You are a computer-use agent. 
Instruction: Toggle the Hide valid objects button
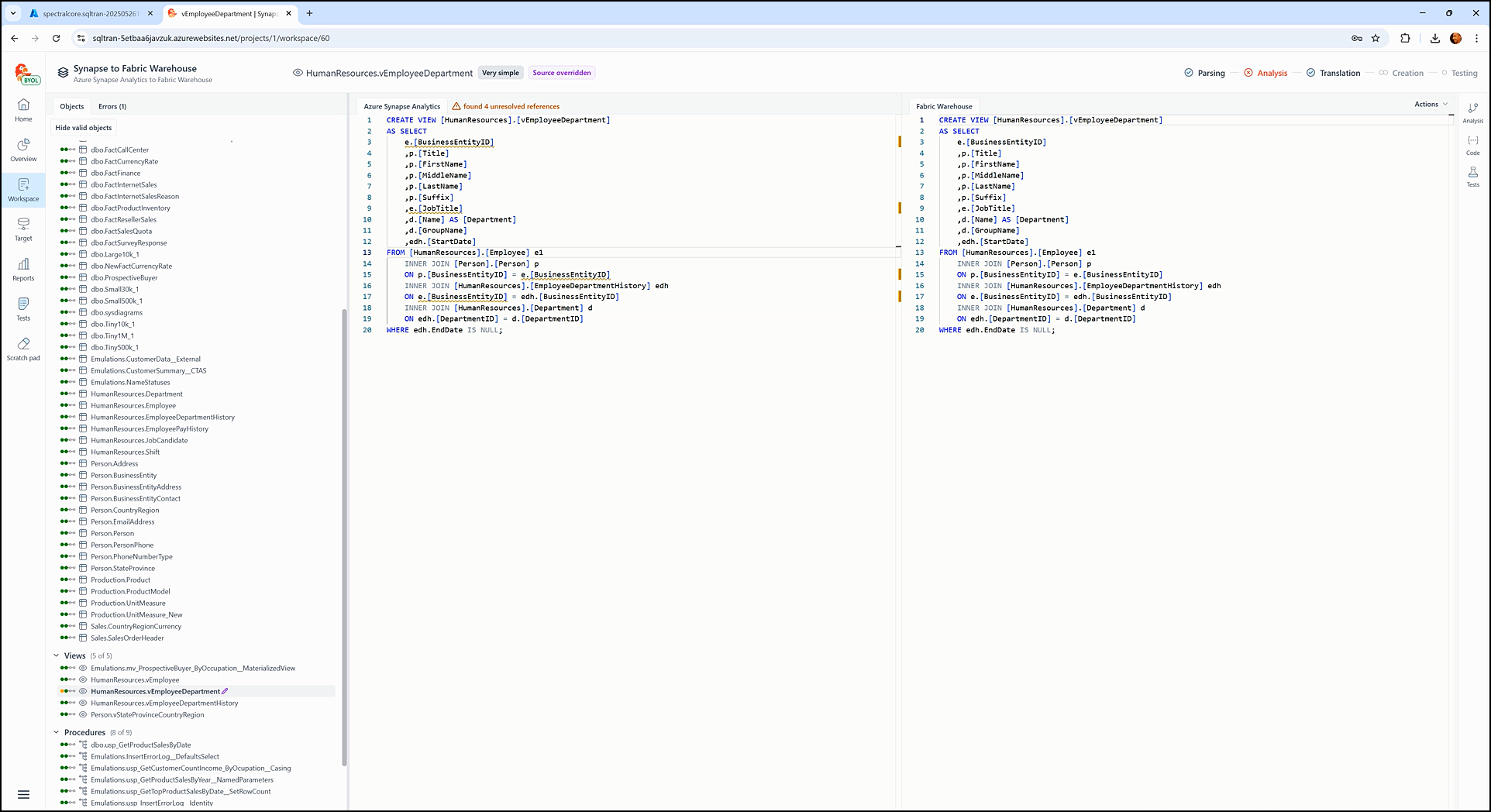click(x=84, y=128)
